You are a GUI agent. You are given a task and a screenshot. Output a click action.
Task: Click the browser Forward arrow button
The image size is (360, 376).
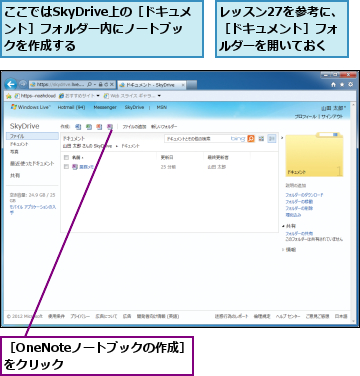tap(23, 84)
